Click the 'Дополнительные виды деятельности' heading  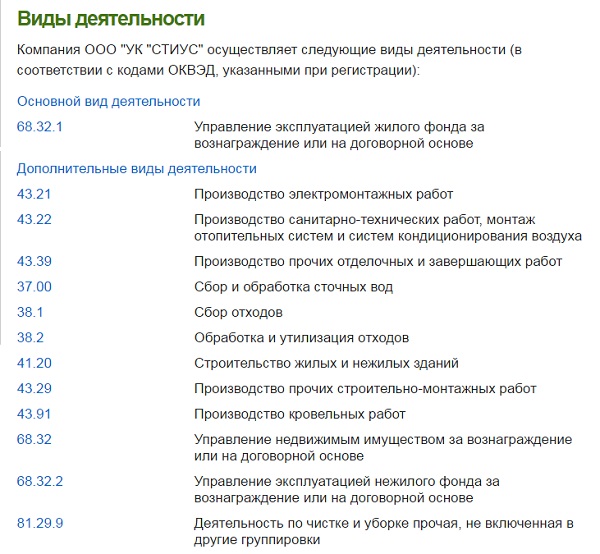[x=137, y=169]
